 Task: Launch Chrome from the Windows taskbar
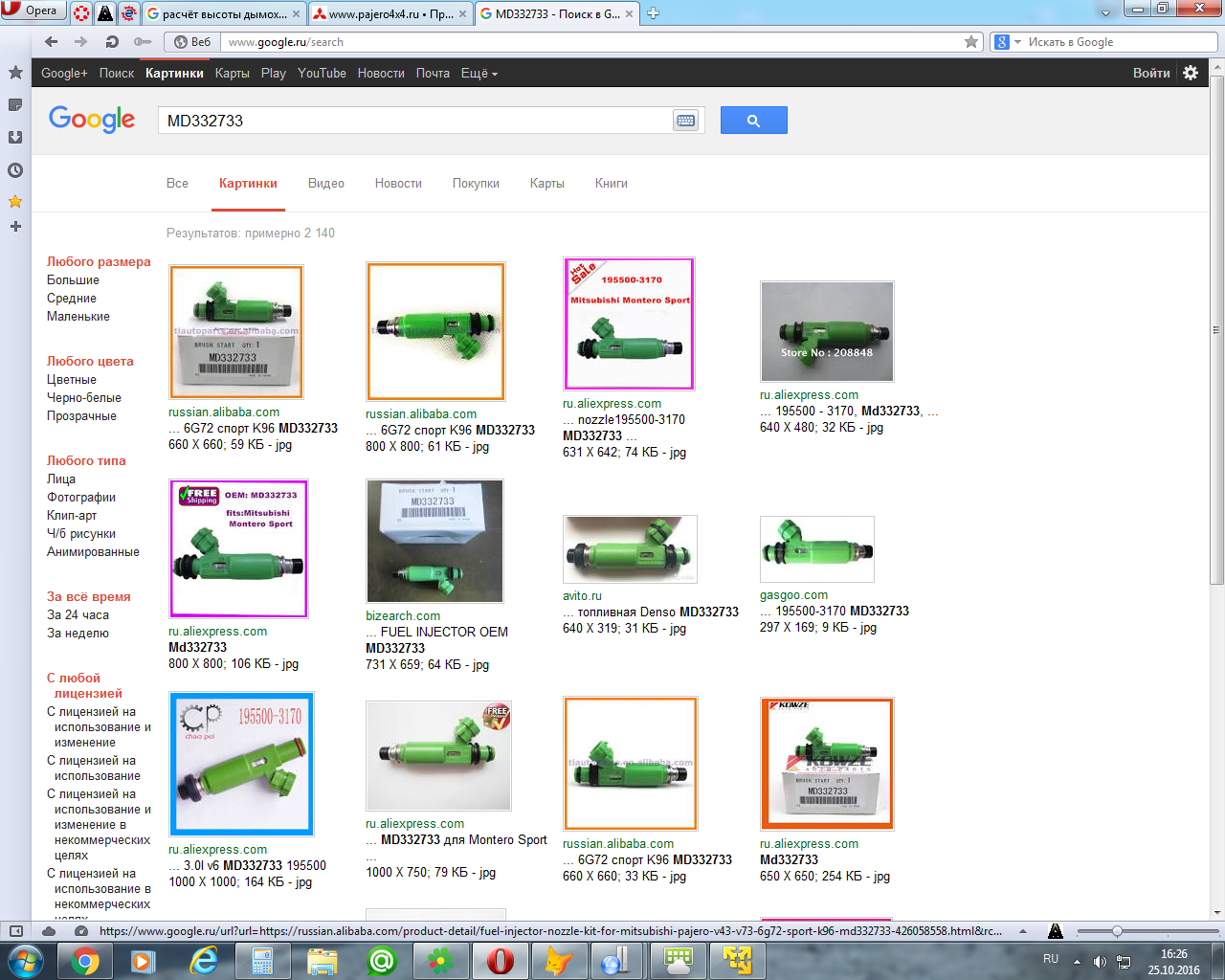coord(84,960)
